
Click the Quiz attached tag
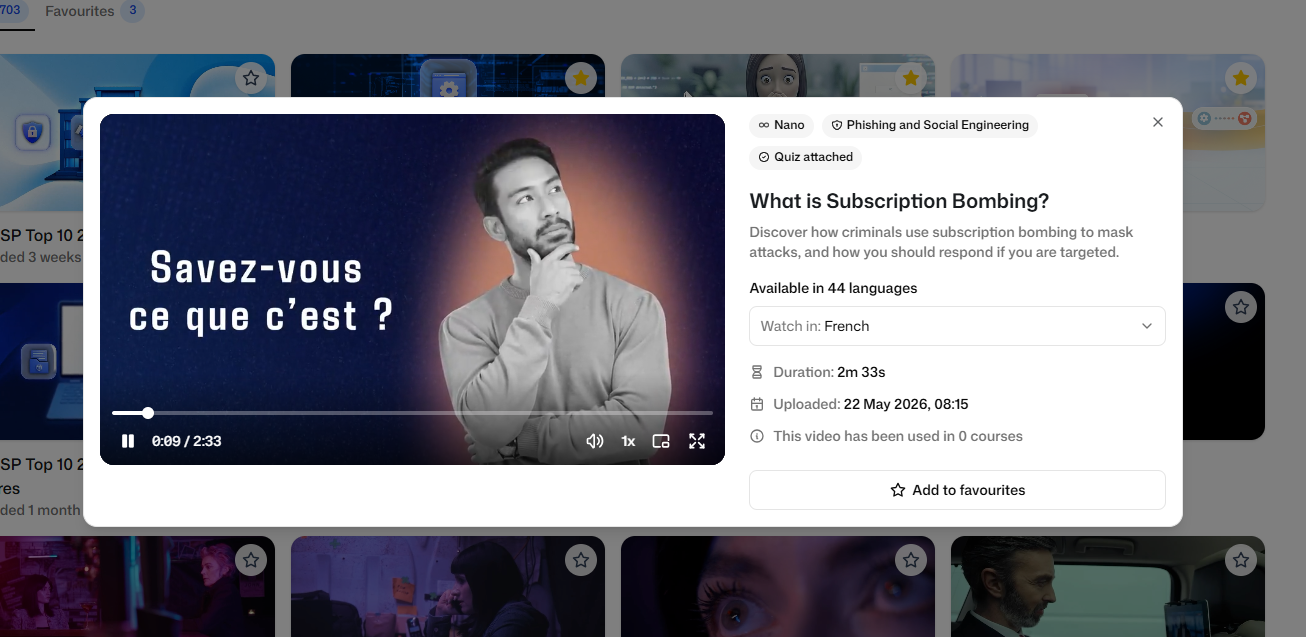tap(805, 157)
